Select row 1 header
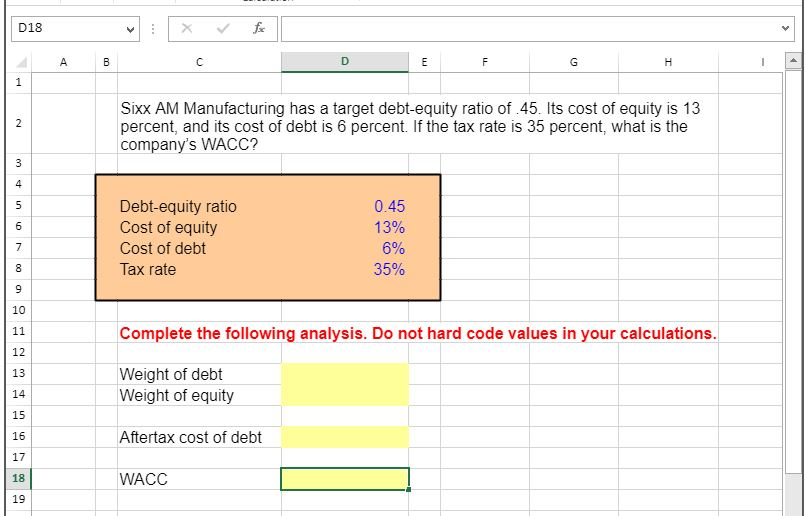805x516 pixels. tap(18, 82)
